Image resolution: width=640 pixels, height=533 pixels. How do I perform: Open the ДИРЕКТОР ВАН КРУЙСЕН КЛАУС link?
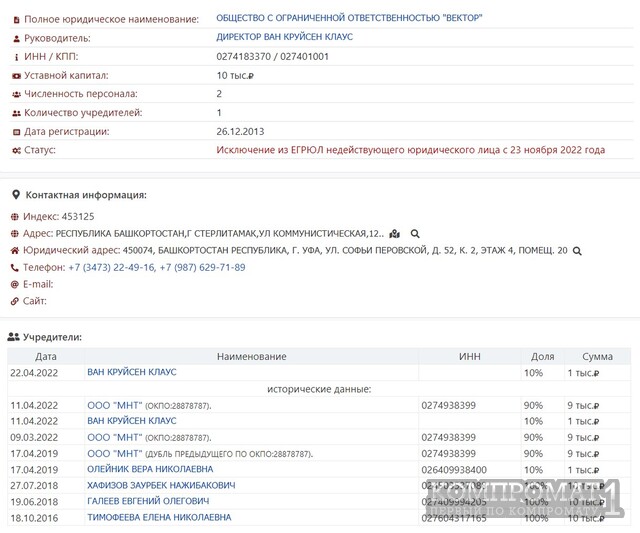[x=284, y=37]
